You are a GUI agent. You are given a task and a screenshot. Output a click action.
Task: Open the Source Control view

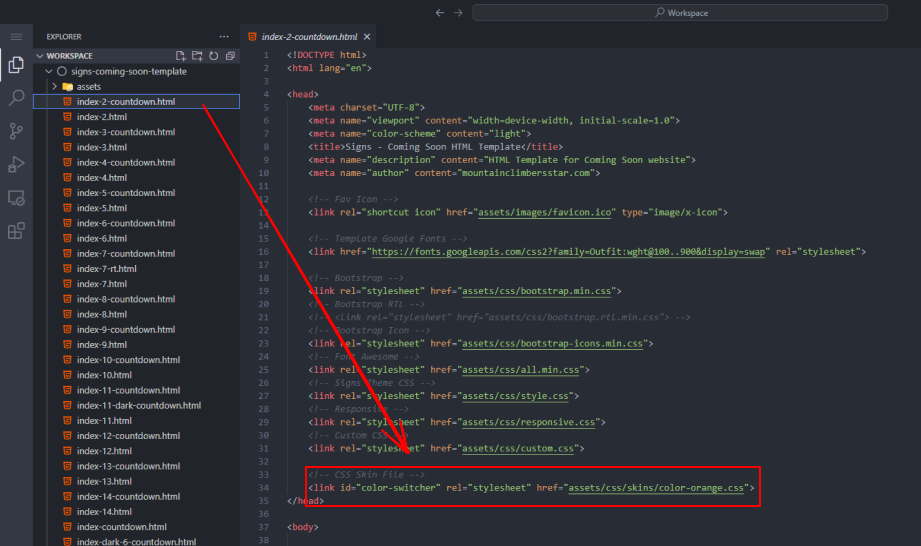[16, 131]
